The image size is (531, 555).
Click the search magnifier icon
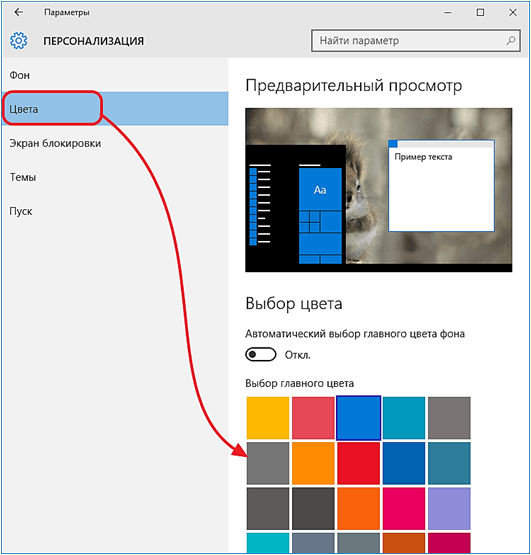[510, 40]
